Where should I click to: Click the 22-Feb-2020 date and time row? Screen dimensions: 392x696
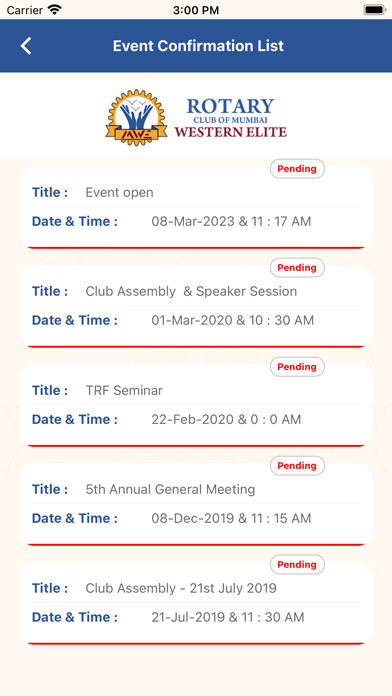tap(196, 419)
